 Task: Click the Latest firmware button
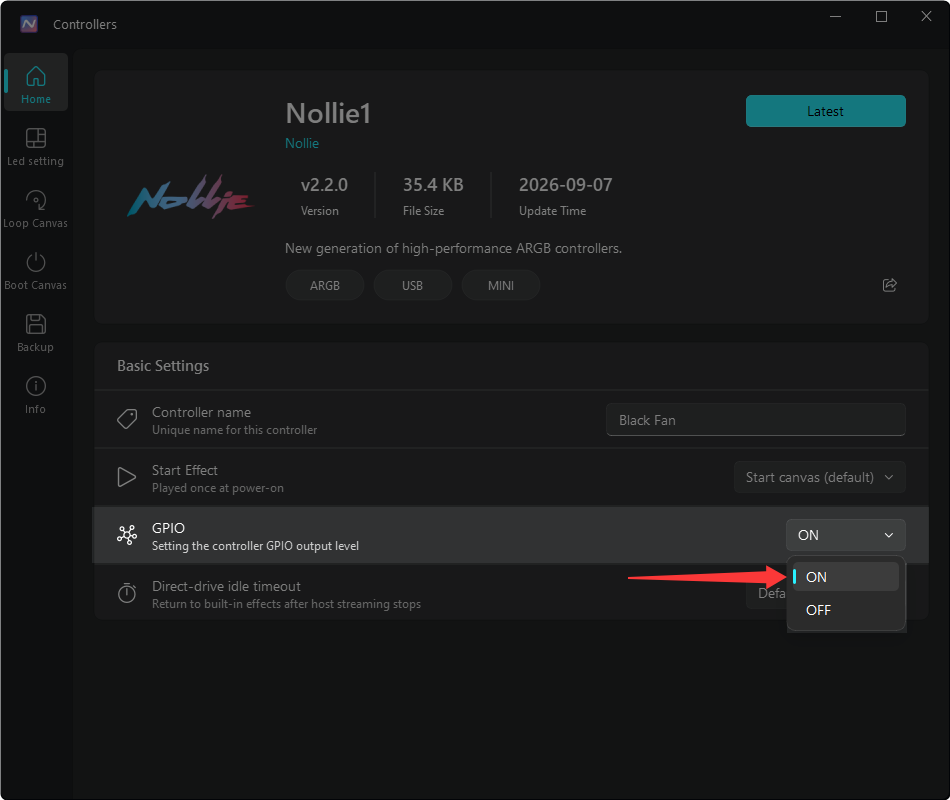click(825, 111)
